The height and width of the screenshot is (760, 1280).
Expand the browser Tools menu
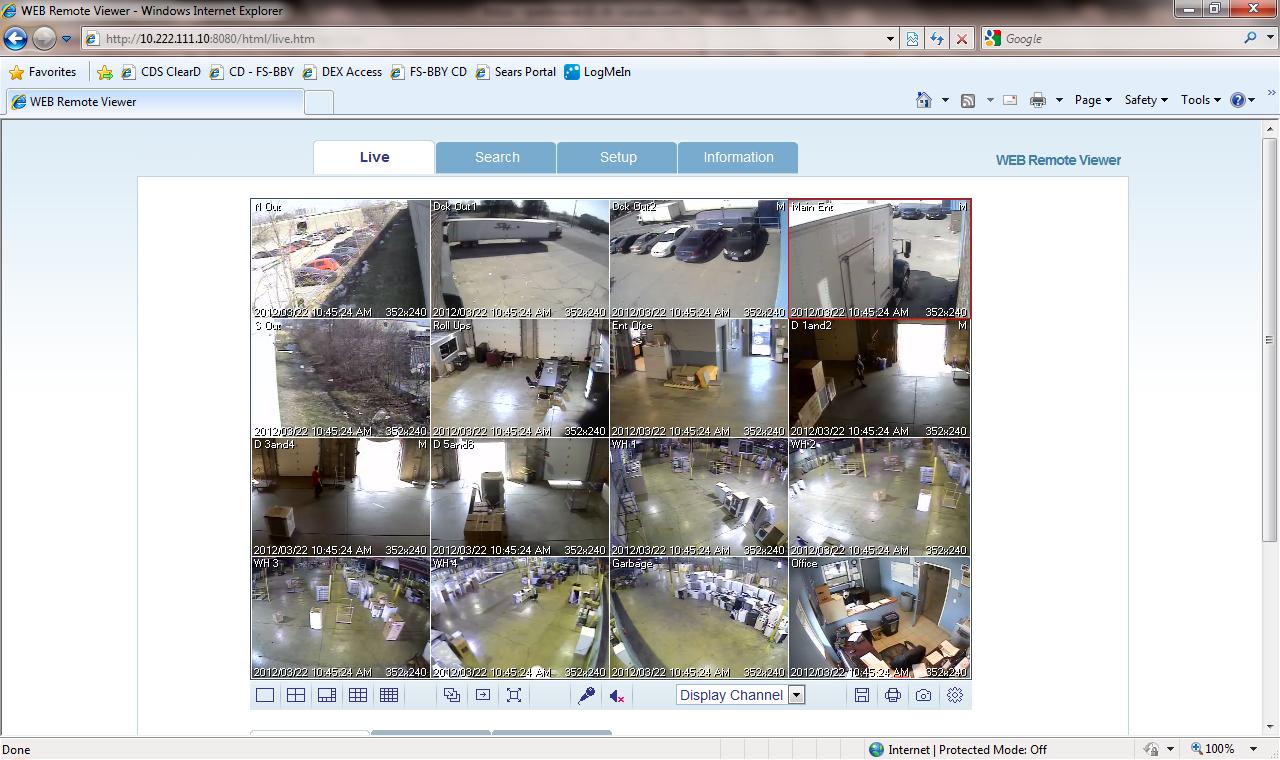tap(1200, 100)
